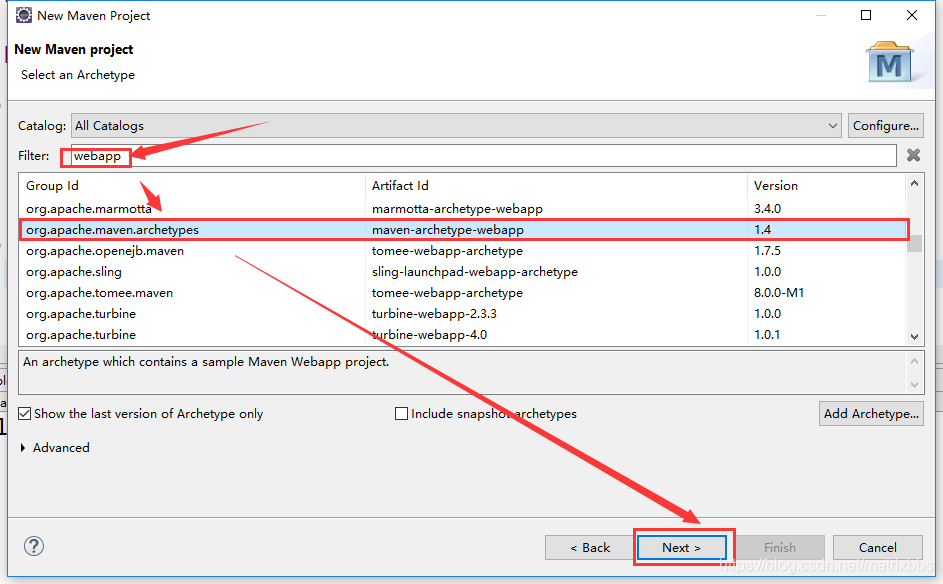Sort by Artifact Id column header
This screenshot has width=943, height=584.
coord(556,185)
